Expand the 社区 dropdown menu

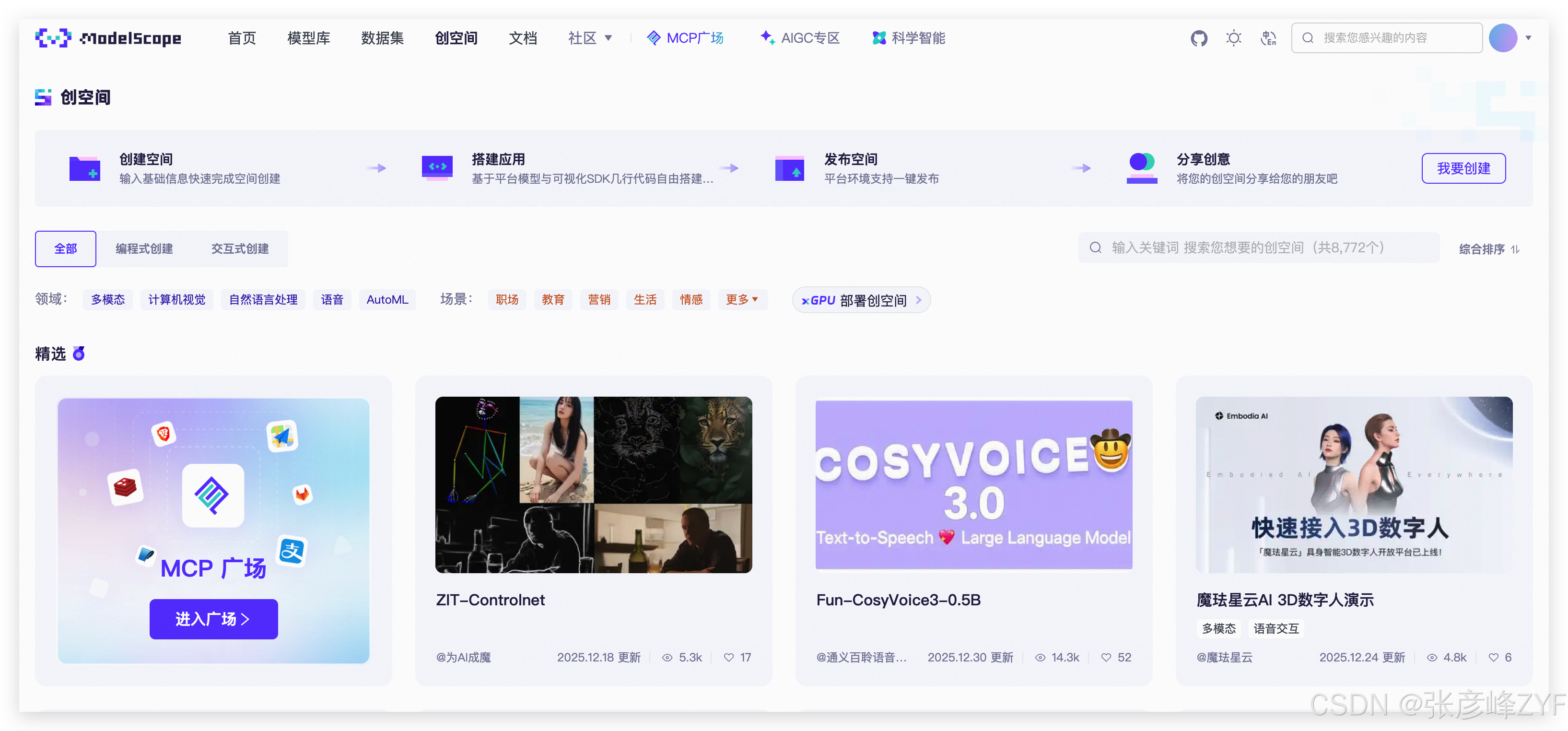(x=590, y=38)
